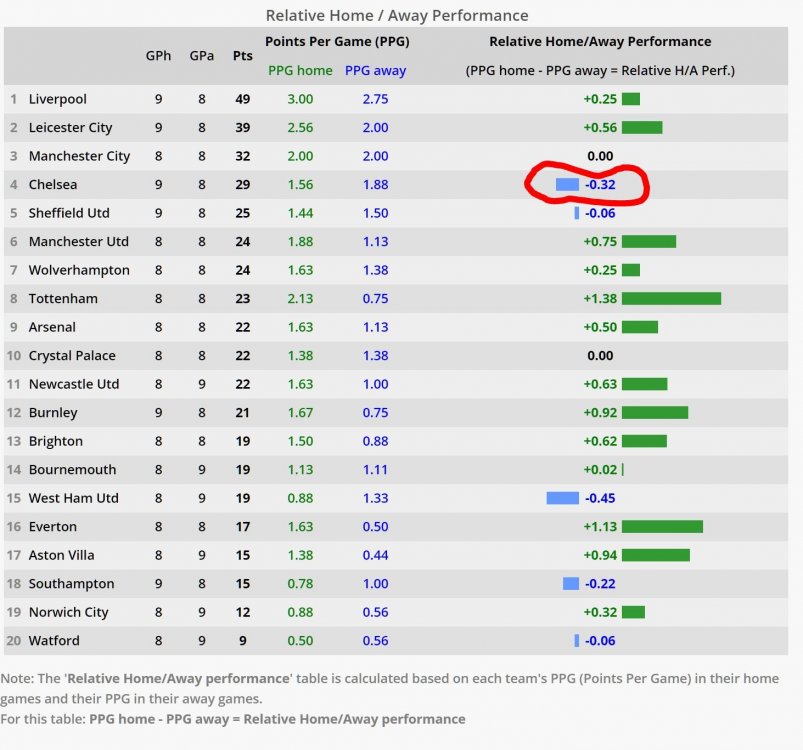Viewport: 803px width, 750px height.
Task: Click Chelsea's circled -0.32 value
Action: (600, 184)
